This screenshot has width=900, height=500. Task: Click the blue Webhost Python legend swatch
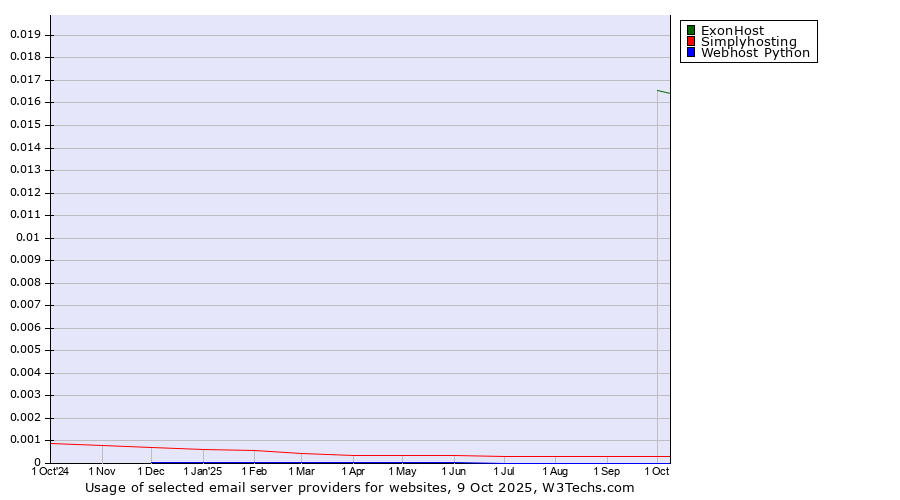(x=690, y=52)
